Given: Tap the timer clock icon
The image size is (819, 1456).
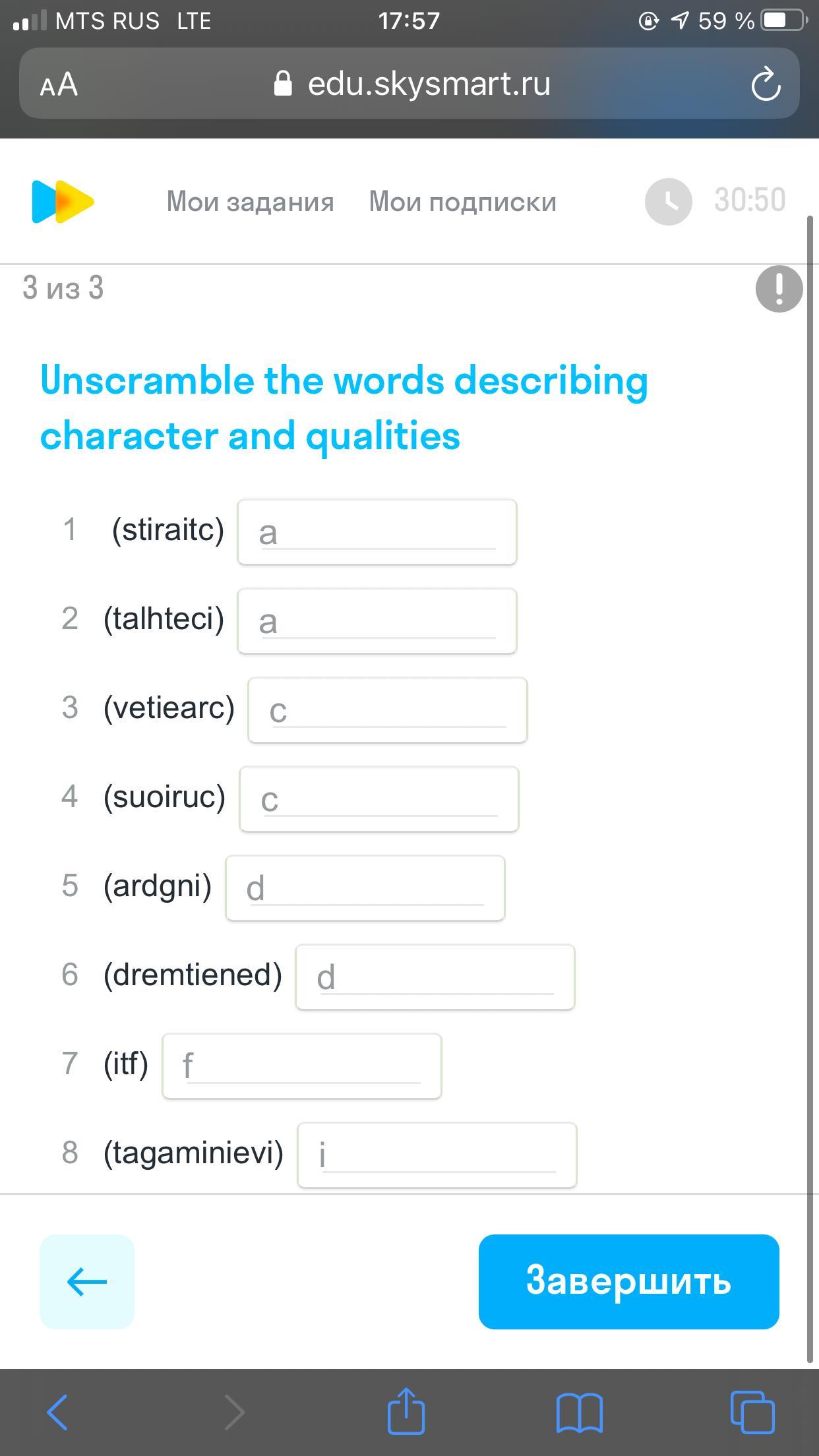Looking at the screenshot, I should [x=668, y=201].
